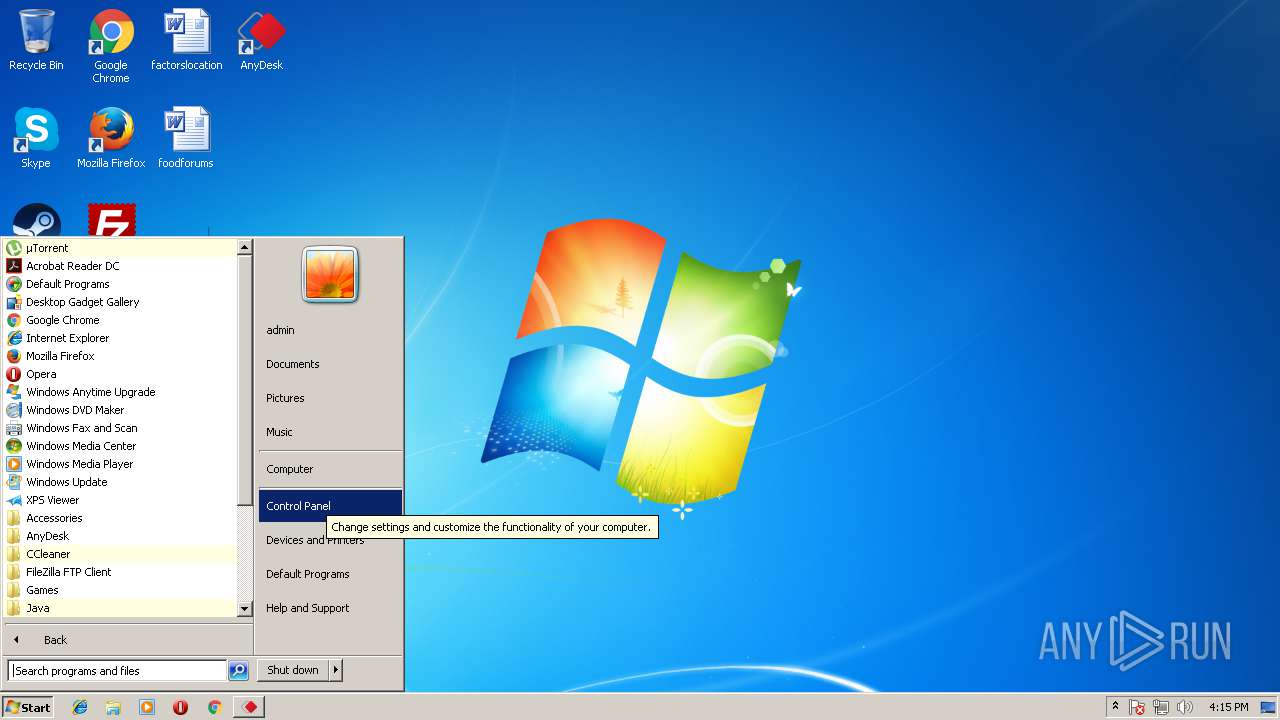Click the Shut down button
This screenshot has height=720, width=1280.
coord(293,670)
